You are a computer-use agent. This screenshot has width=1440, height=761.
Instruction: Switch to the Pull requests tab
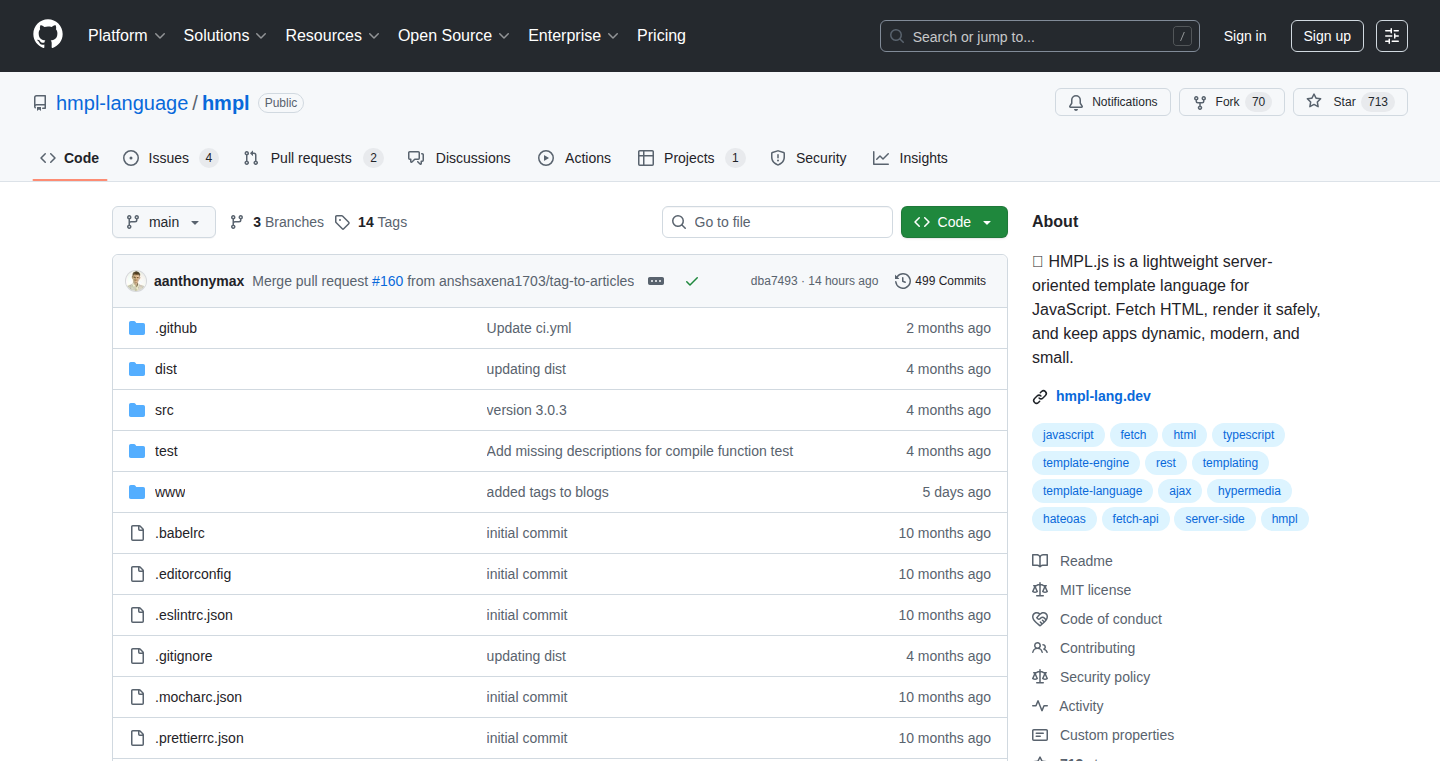pos(313,158)
